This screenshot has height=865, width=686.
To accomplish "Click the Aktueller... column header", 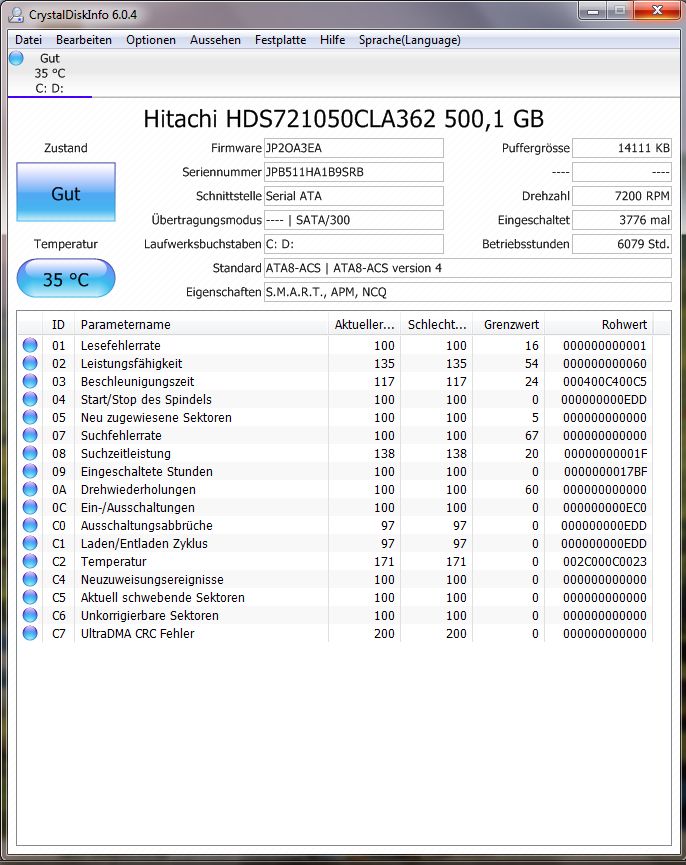I will (365, 324).
